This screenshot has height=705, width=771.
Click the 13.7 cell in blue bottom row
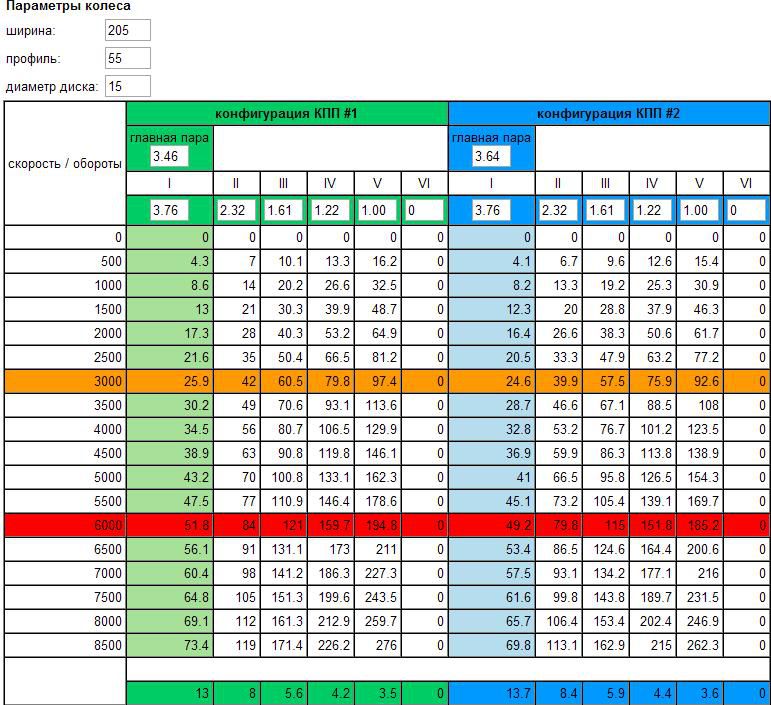point(492,693)
